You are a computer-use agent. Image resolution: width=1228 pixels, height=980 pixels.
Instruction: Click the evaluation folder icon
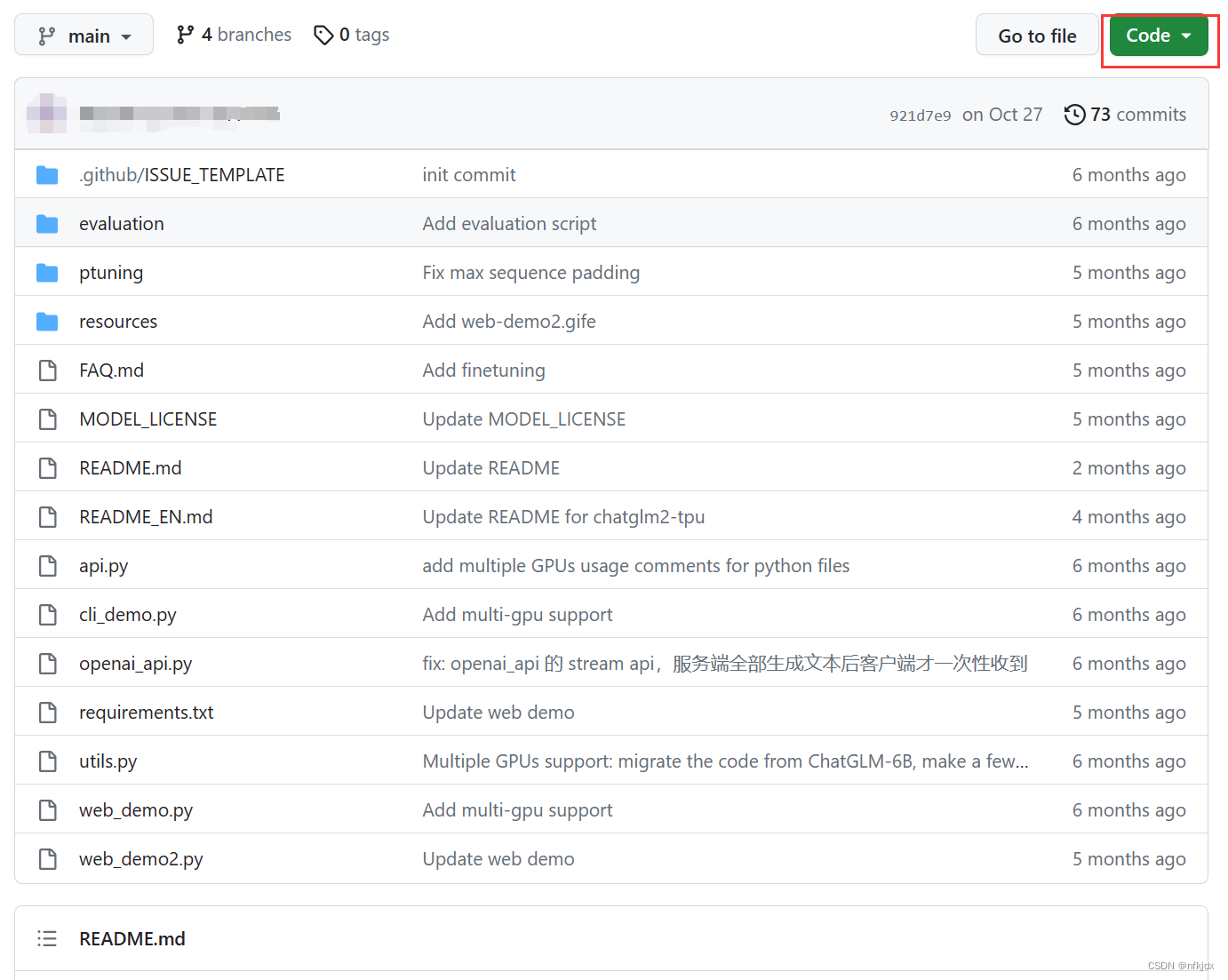point(47,224)
